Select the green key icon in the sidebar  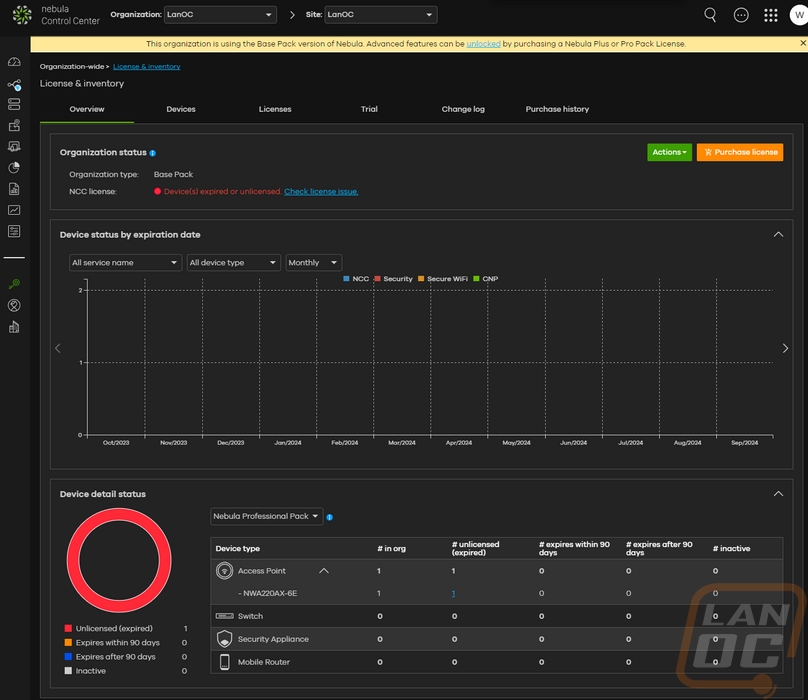[14, 284]
